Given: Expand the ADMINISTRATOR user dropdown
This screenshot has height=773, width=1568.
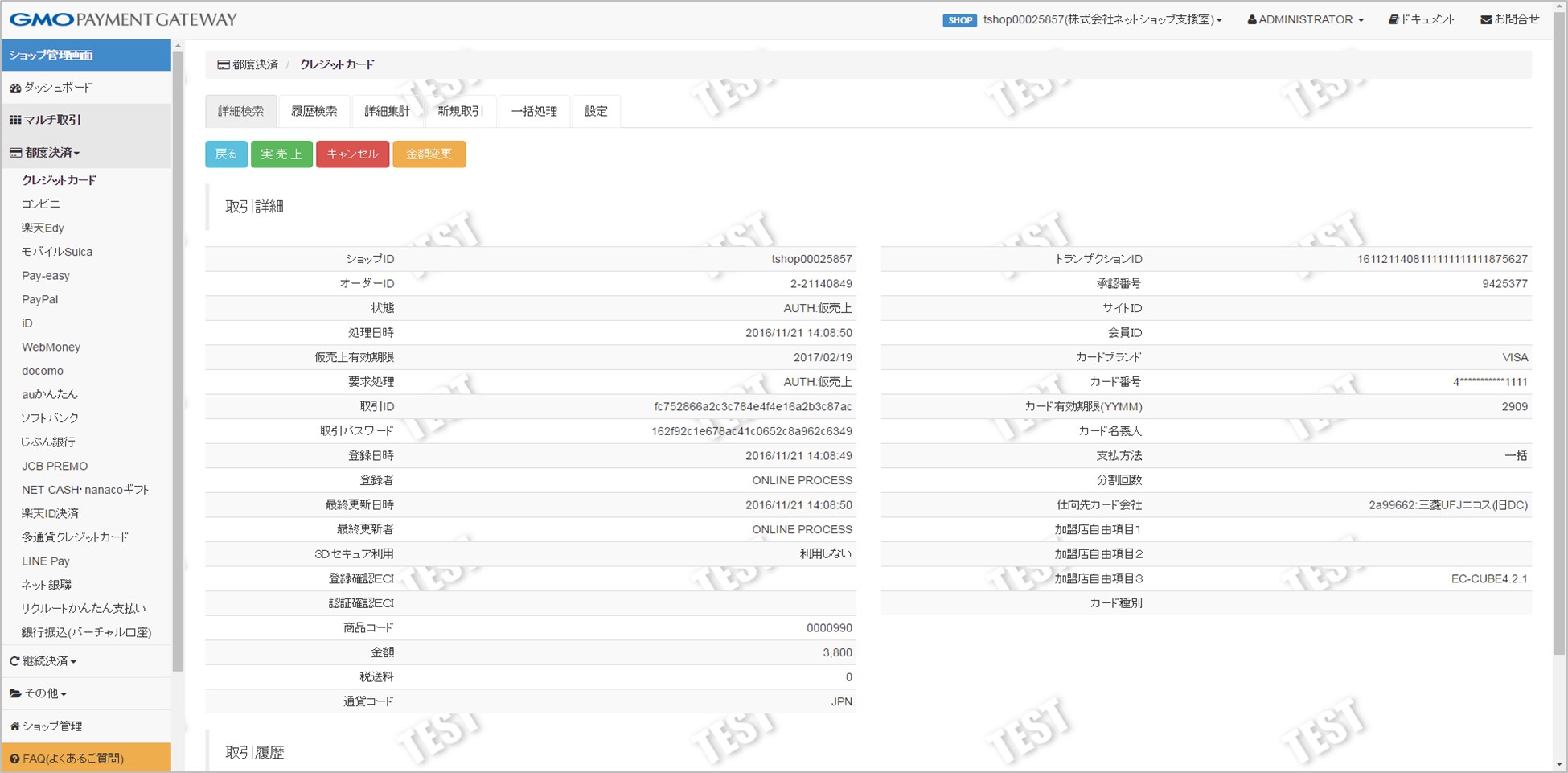Looking at the screenshot, I should (1305, 19).
